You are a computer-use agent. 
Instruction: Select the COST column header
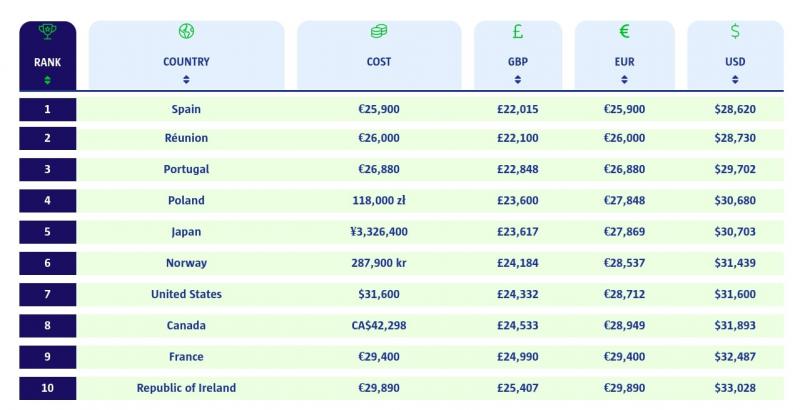pos(379,56)
